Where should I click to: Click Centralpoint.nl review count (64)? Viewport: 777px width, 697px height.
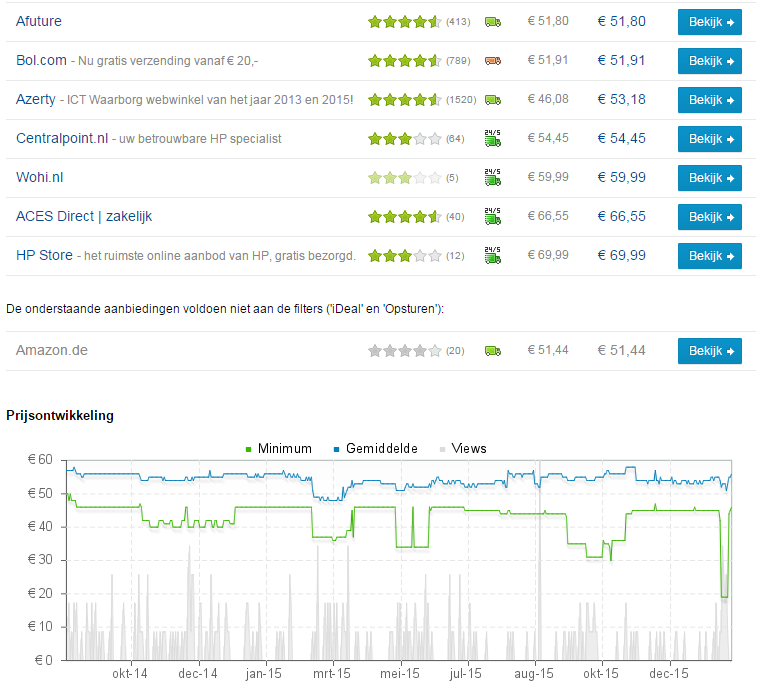[455, 139]
